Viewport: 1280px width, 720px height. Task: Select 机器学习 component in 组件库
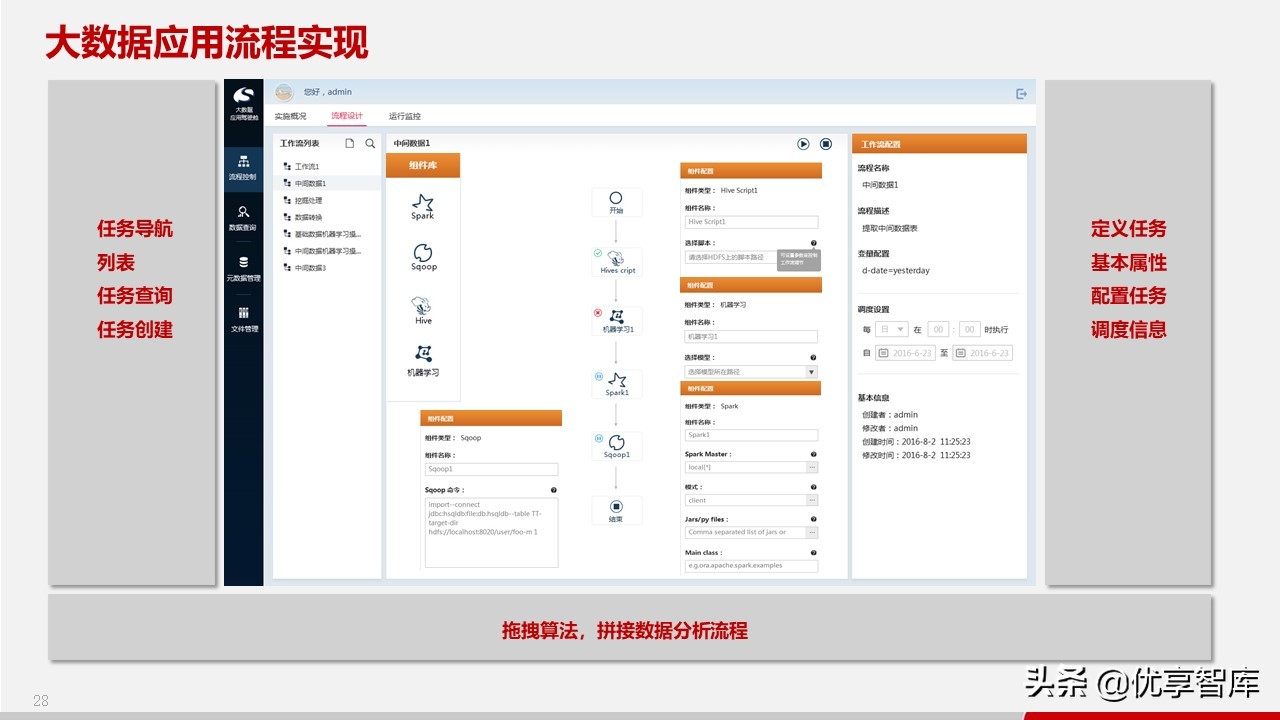pyautogui.click(x=423, y=361)
